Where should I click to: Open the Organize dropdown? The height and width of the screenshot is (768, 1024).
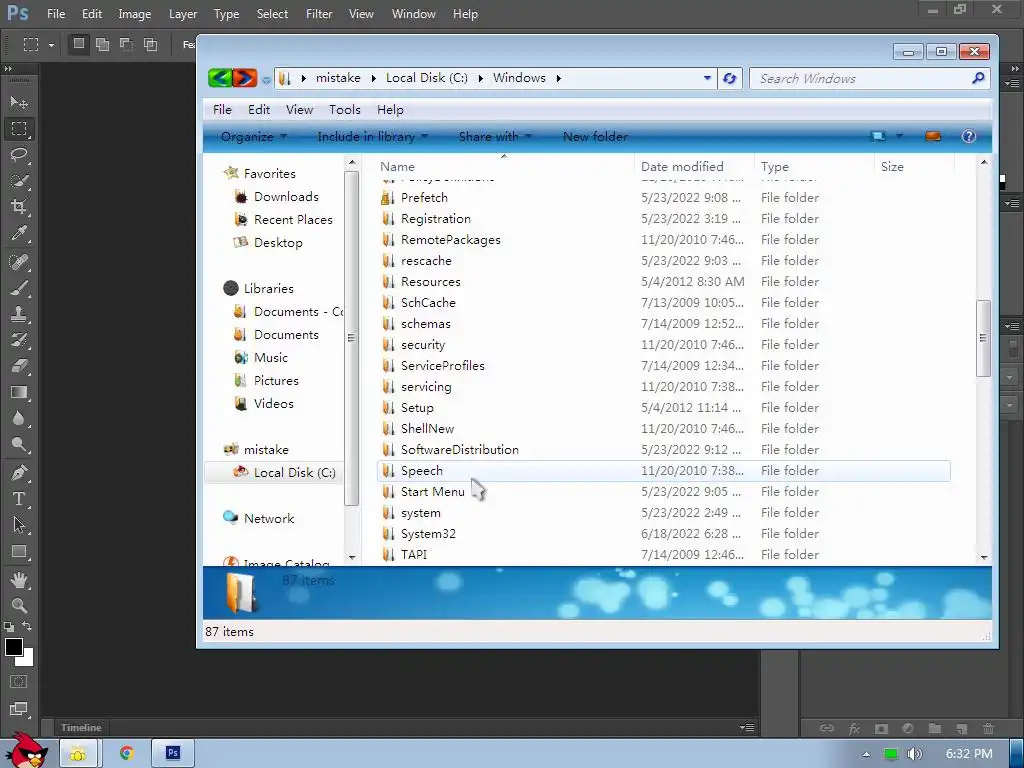[253, 136]
